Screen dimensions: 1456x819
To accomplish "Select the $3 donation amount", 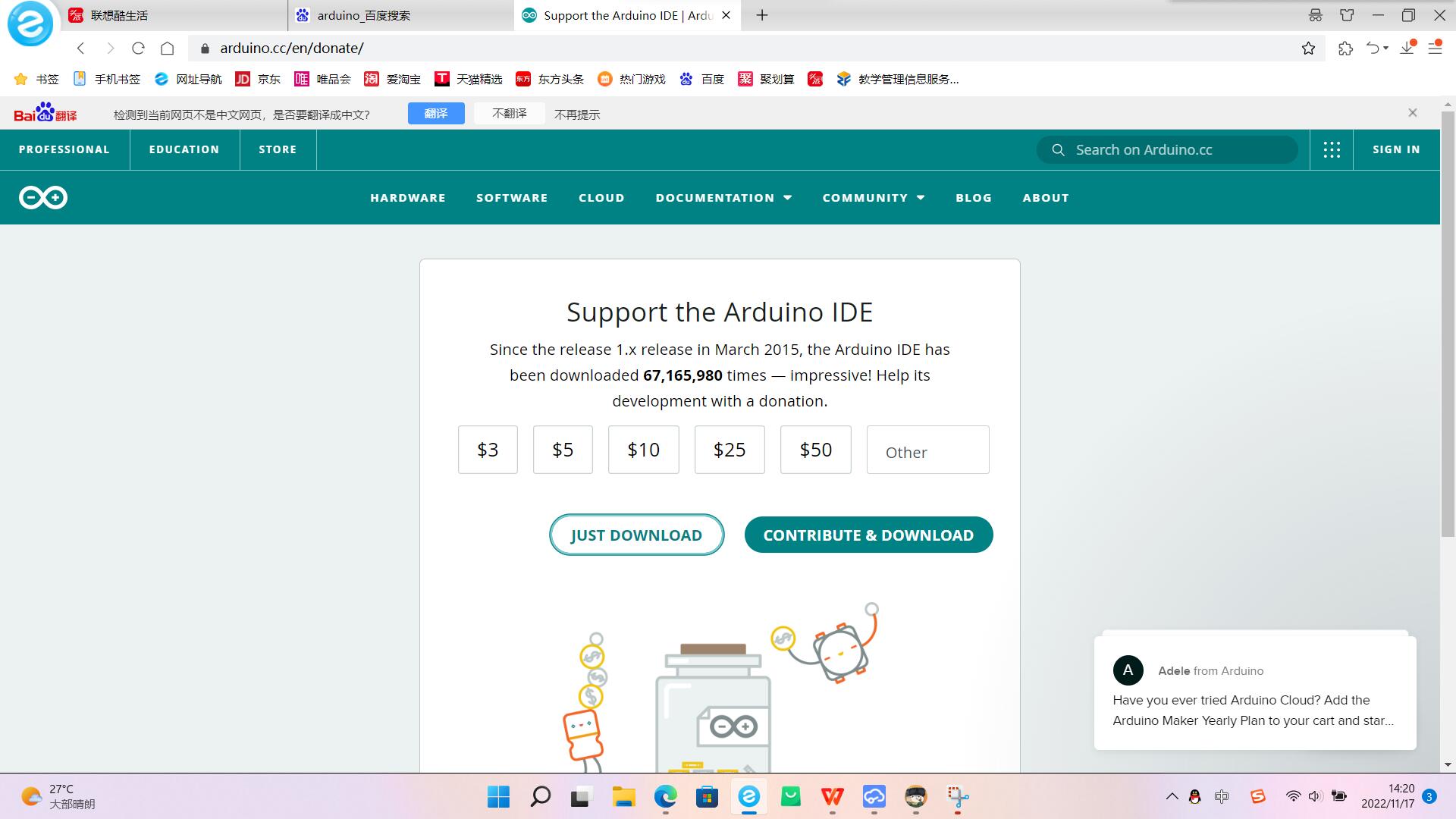I will (488, 450).
